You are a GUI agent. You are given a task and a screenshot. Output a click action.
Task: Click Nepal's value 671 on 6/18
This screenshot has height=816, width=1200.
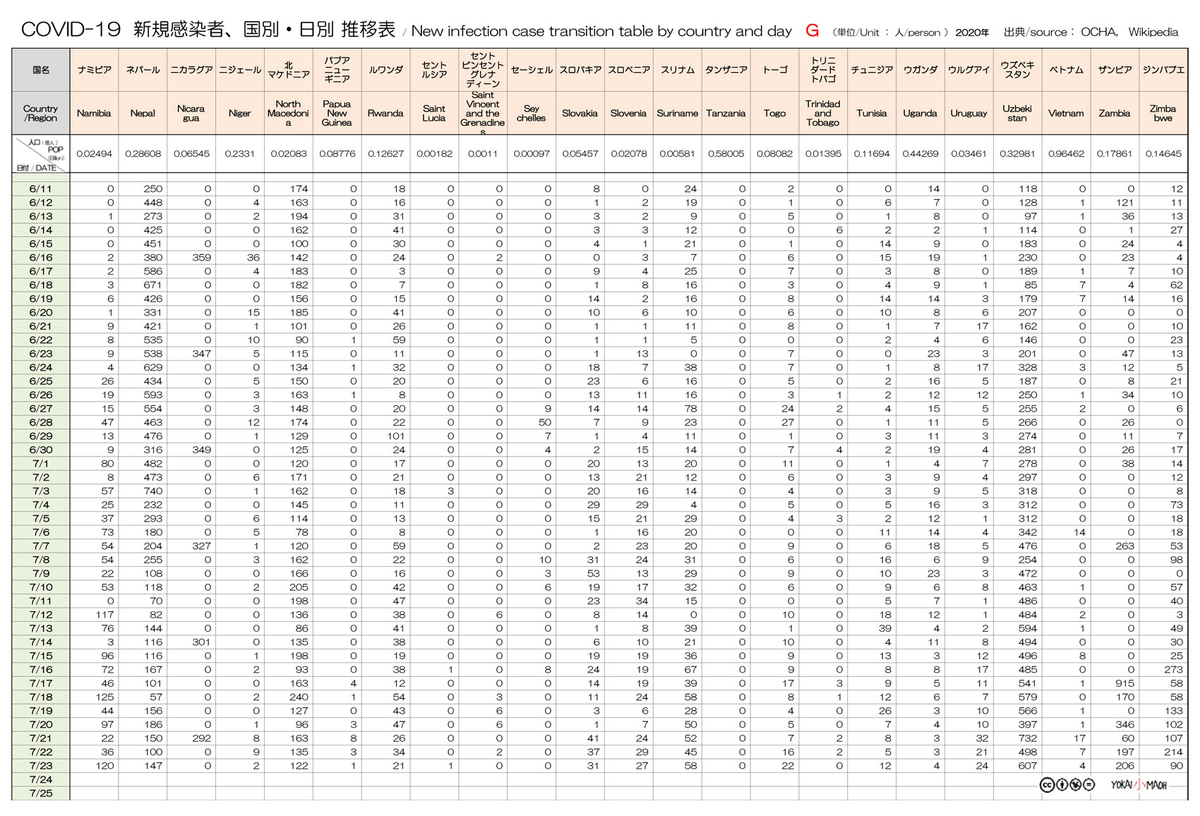click(x=153, y=284)
